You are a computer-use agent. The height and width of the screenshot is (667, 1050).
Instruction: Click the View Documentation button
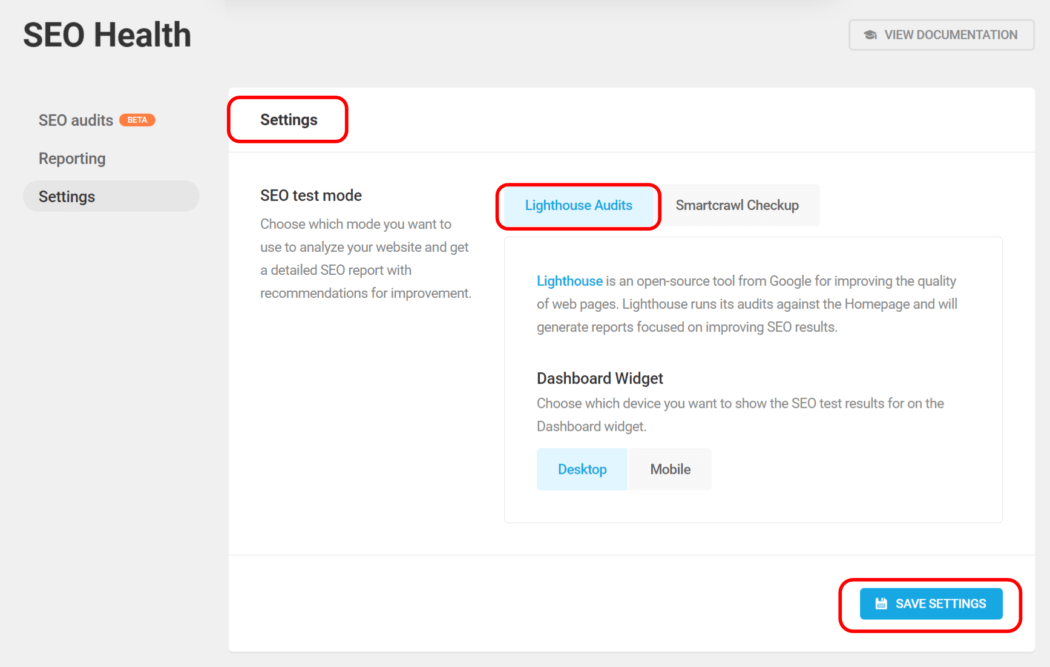940,34
